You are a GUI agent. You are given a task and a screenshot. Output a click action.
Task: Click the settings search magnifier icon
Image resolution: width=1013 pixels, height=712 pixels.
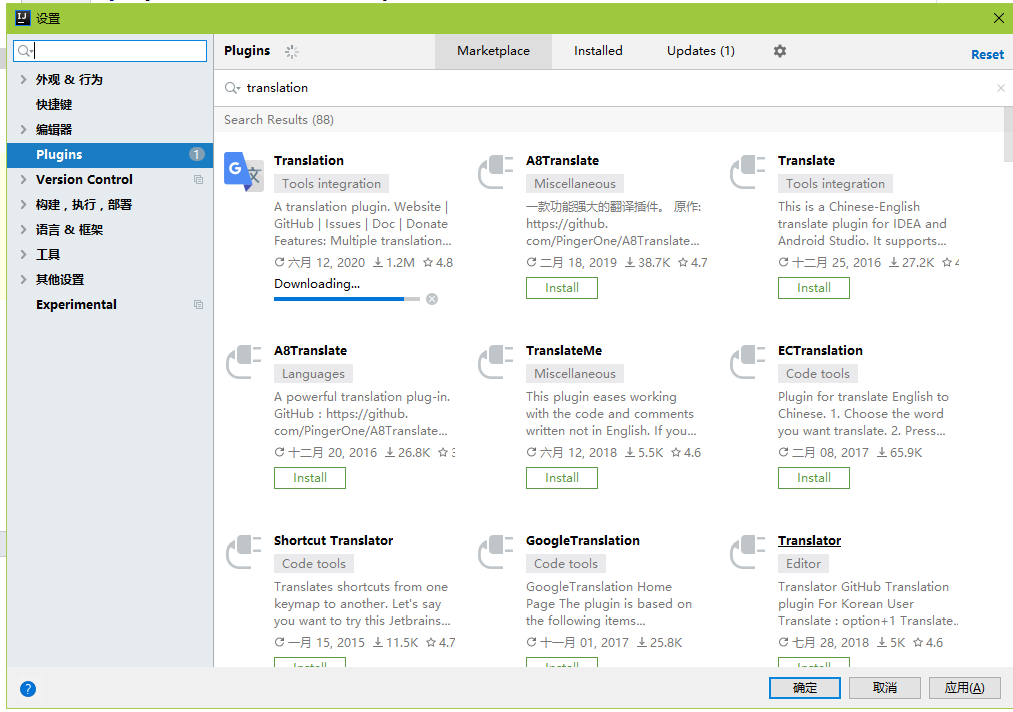(x=25, y=51)
